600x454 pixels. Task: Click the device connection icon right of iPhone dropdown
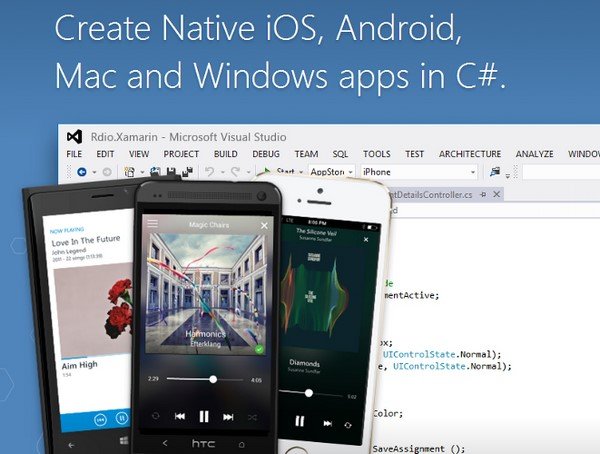pos(495,172)
